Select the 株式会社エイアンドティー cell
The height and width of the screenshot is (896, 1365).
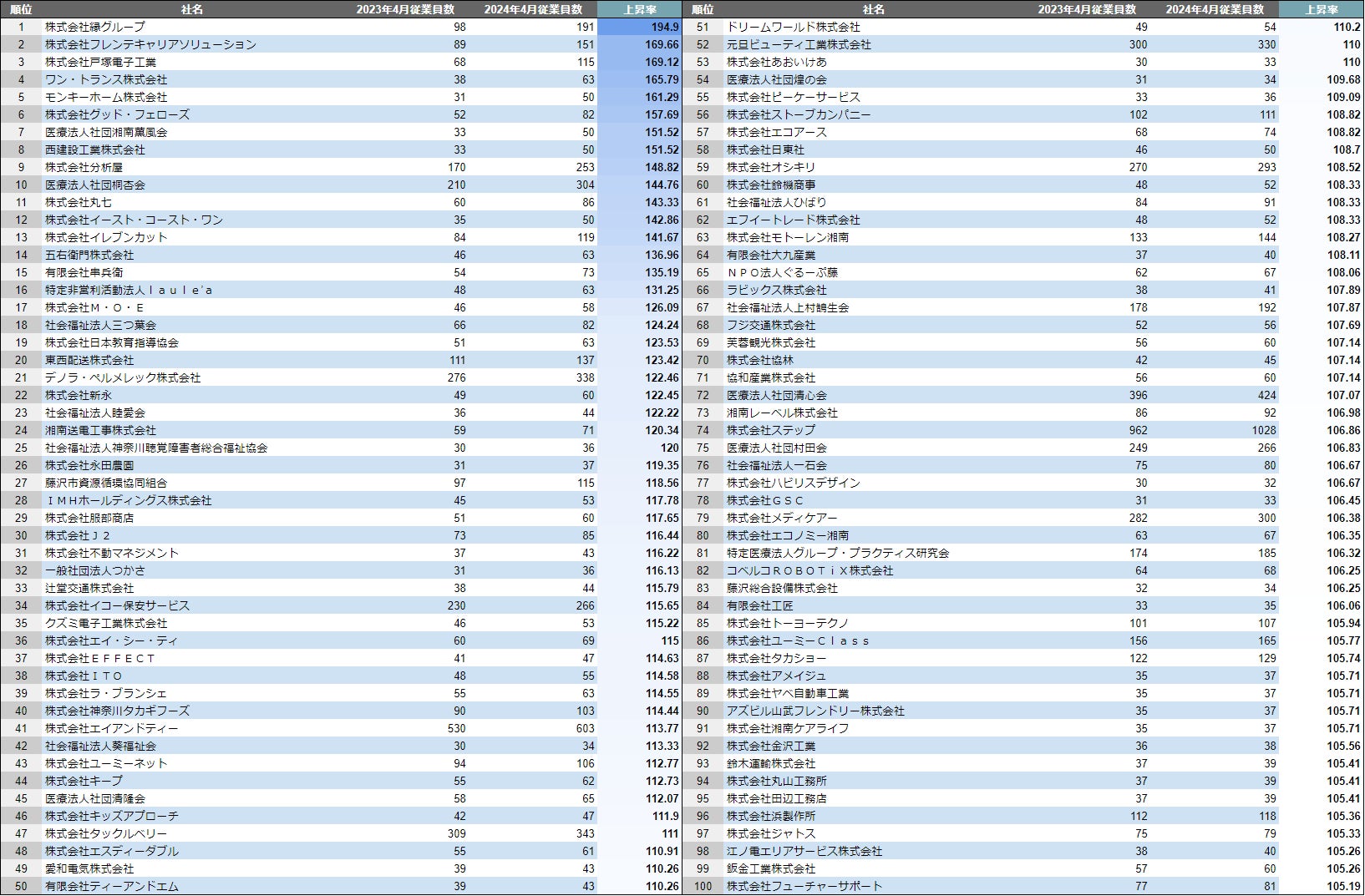112,728
